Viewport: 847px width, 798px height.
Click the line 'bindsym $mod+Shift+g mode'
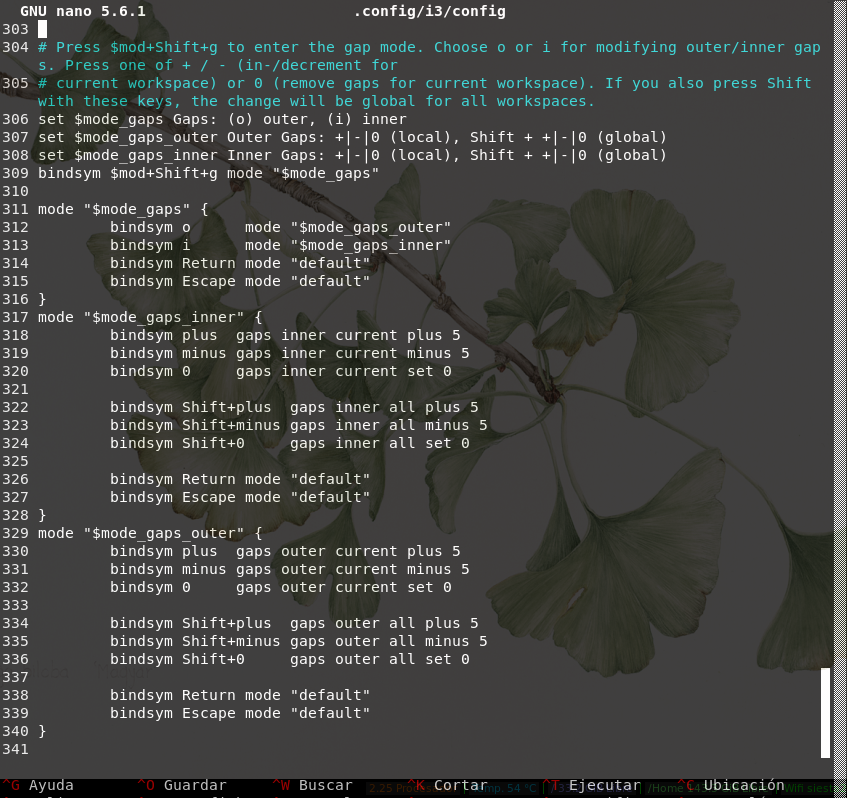click(208, 173)
